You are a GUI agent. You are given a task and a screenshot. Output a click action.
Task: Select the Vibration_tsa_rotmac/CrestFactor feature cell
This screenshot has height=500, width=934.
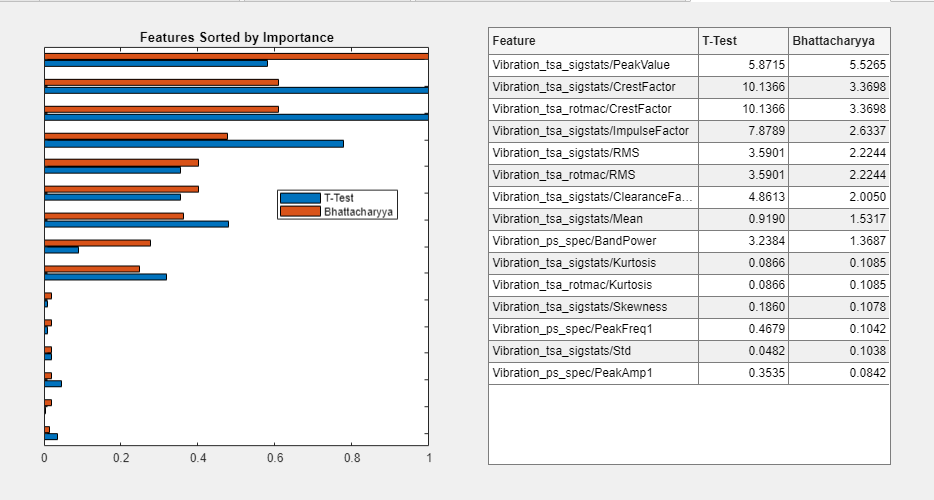coord(593,108)
